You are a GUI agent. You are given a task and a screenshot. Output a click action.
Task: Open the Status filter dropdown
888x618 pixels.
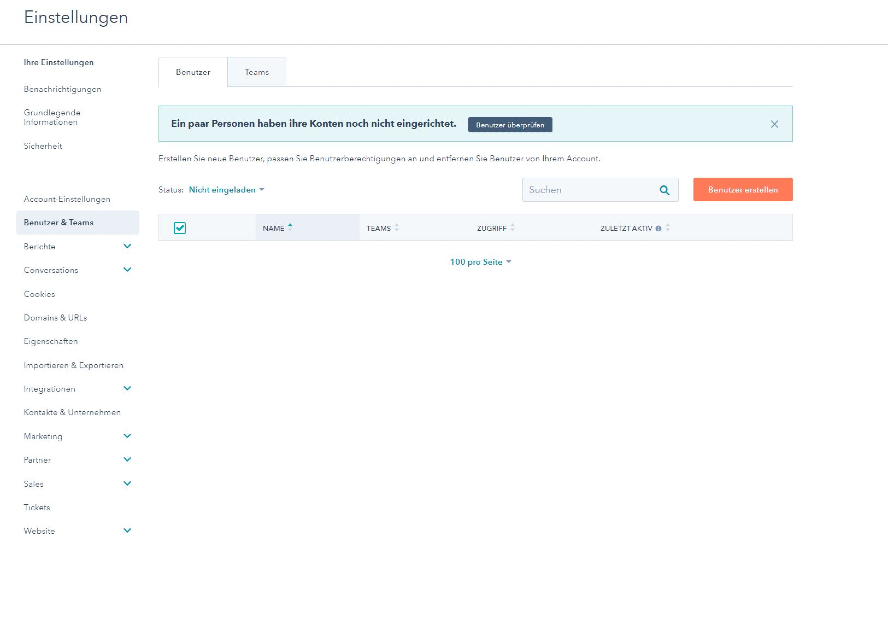click(226, 189)
